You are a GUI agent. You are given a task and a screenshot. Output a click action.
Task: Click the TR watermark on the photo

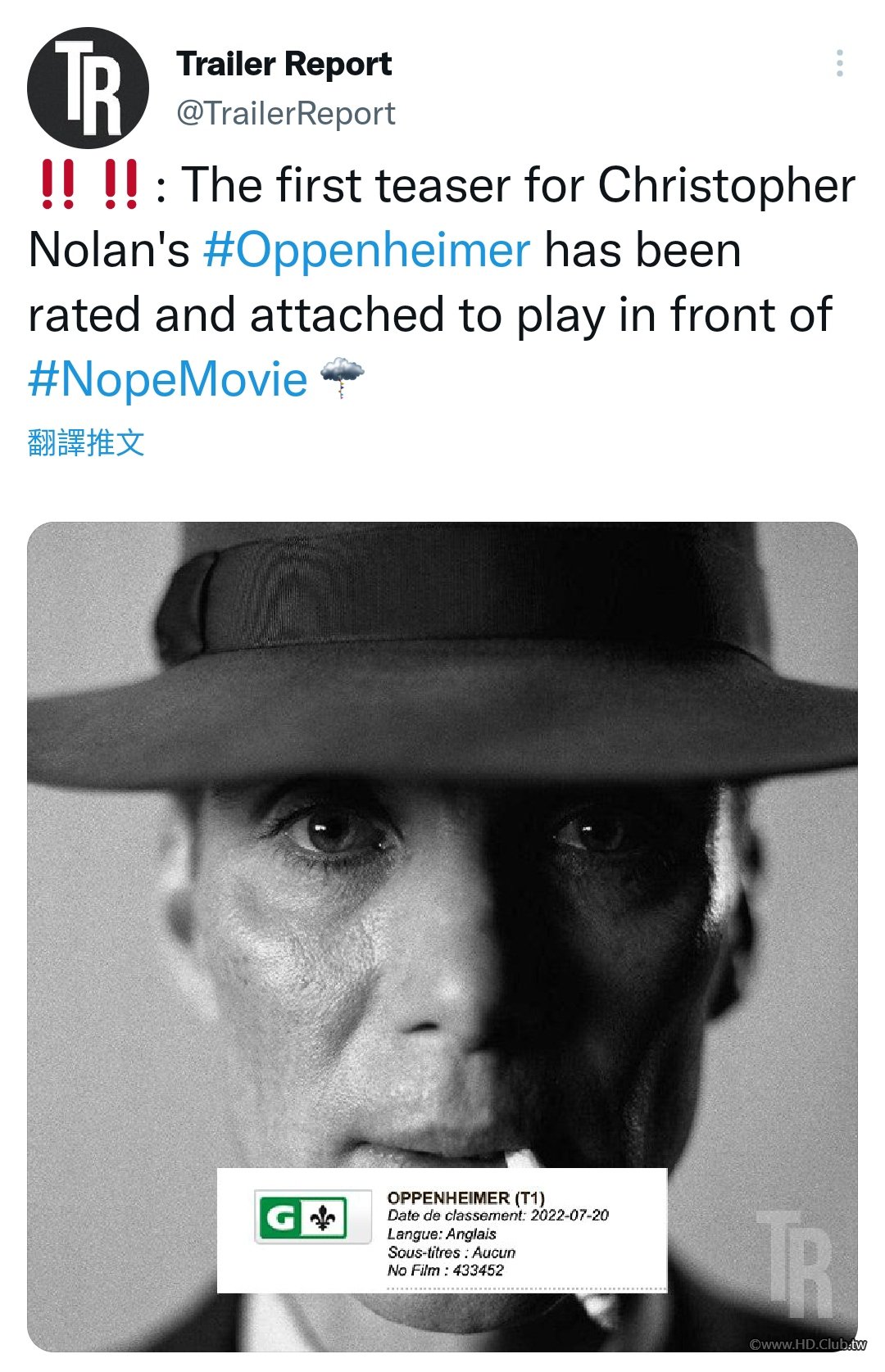[x=794, y=1264]
